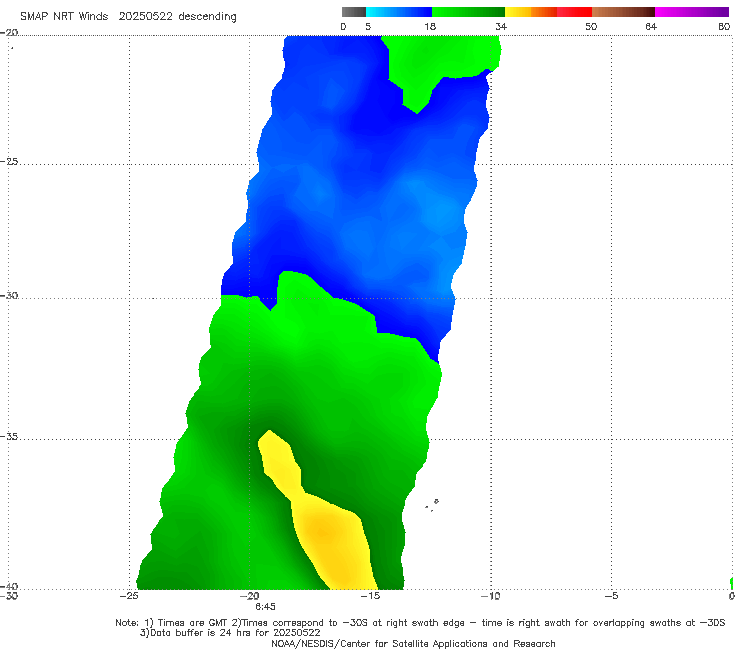This screenshot has height=650, width=740.
Task: Pick the cyan-to-blue segment of the color bar
Action: 399,12
